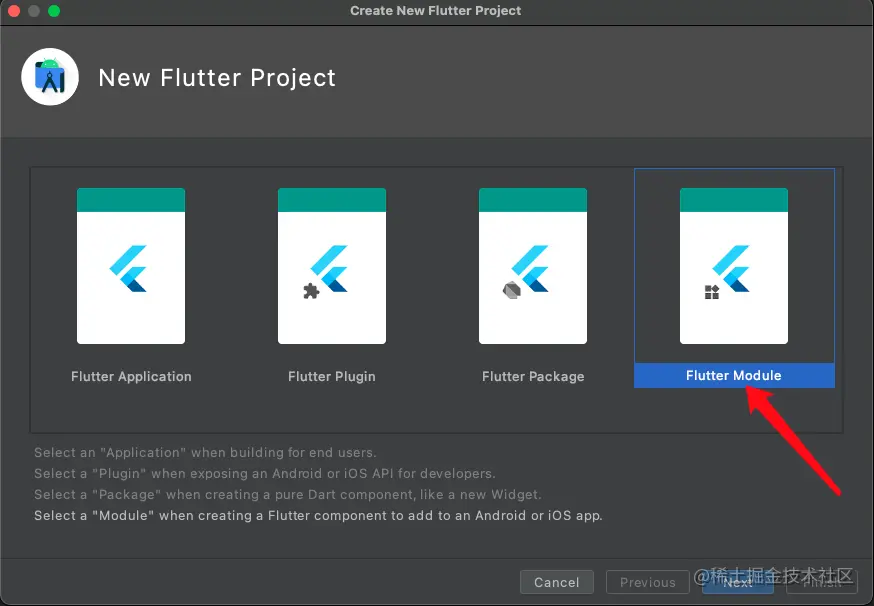Click the highlighted Flutter Module label

[x=734, y=375]
